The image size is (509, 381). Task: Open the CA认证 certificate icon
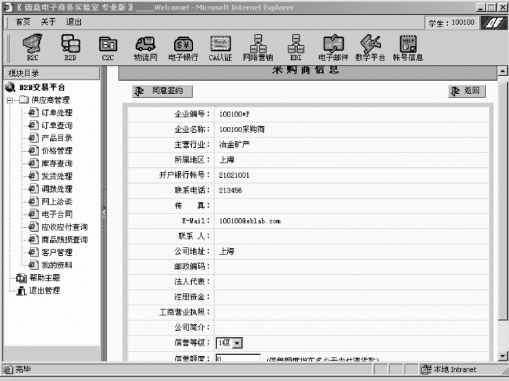220,48
